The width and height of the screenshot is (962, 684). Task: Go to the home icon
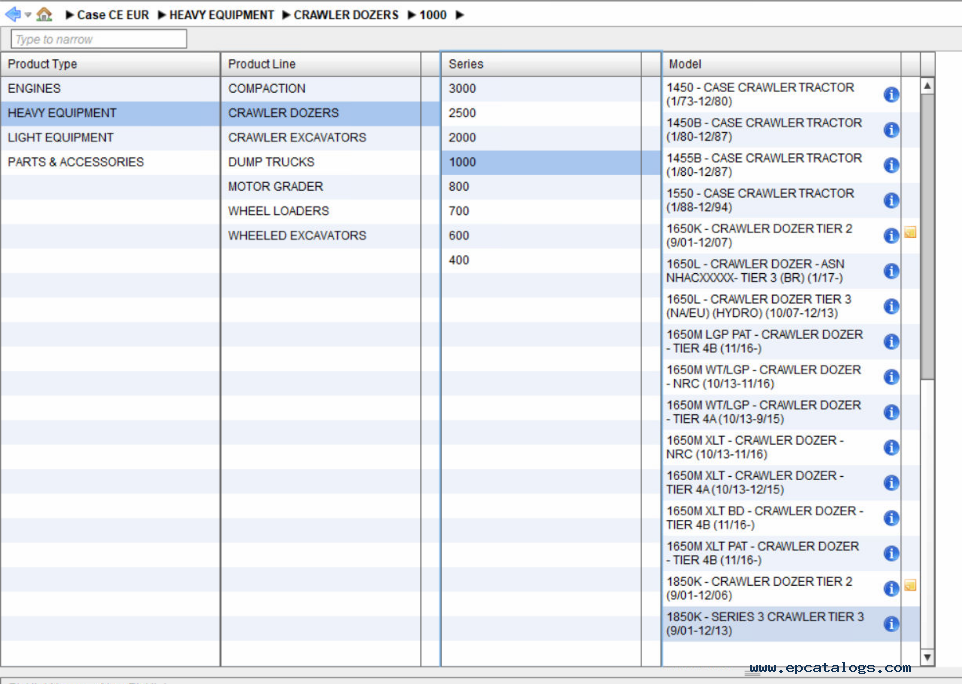tap(44, 14)
